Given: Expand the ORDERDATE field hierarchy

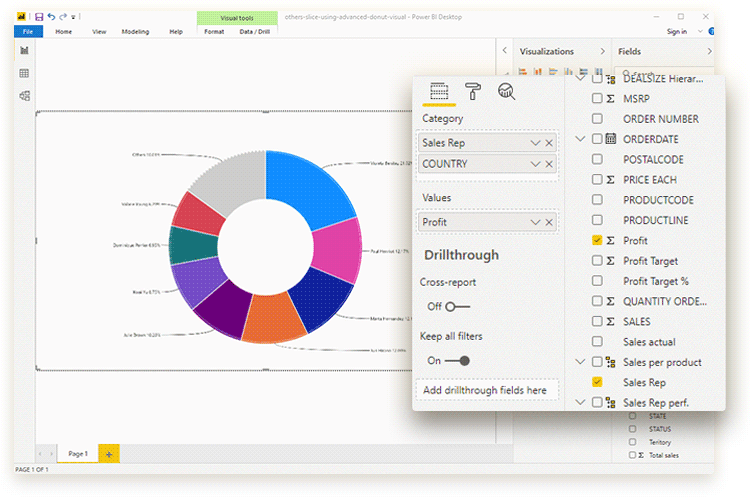Looking at the screenshot, I should (x=580, y=139).
